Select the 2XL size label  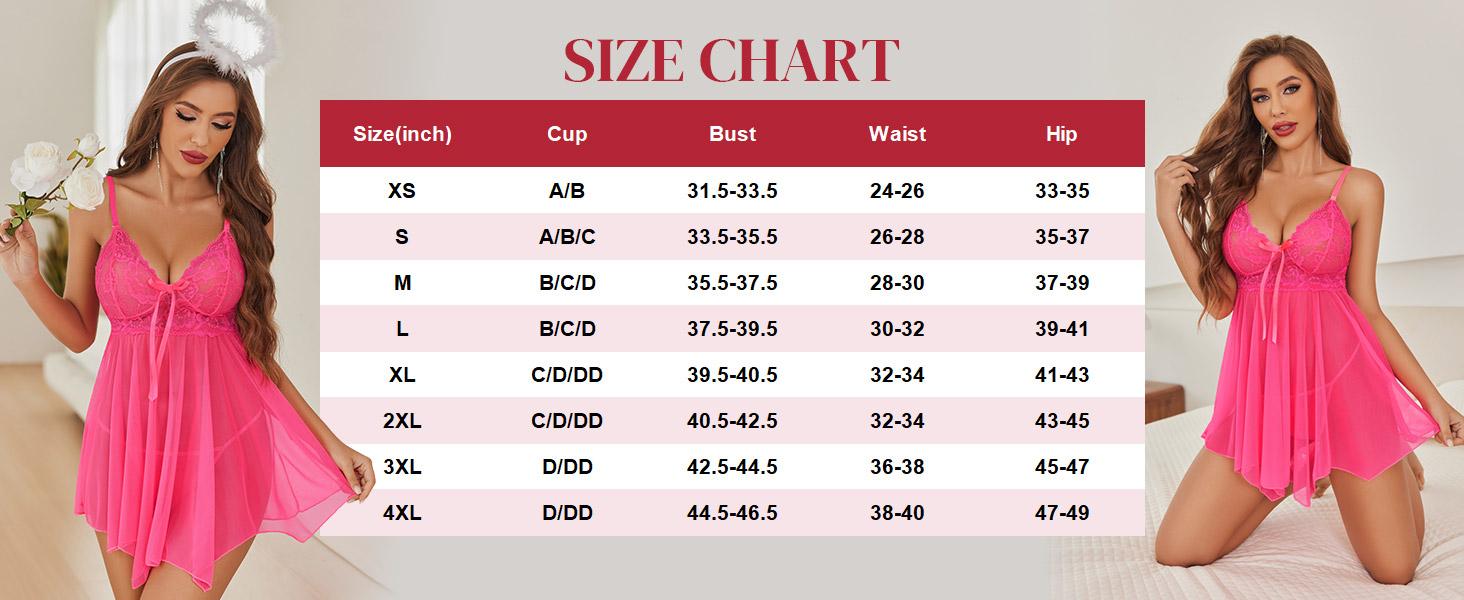tap(402, 421)
